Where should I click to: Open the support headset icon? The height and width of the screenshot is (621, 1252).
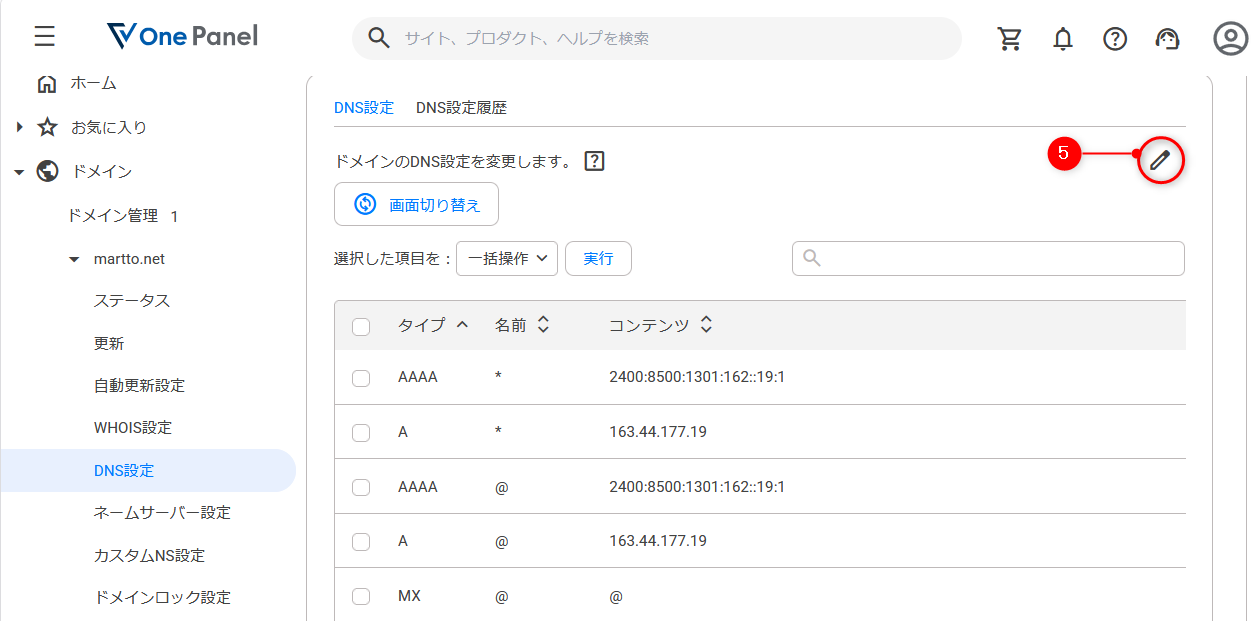tap(1167, 39)
